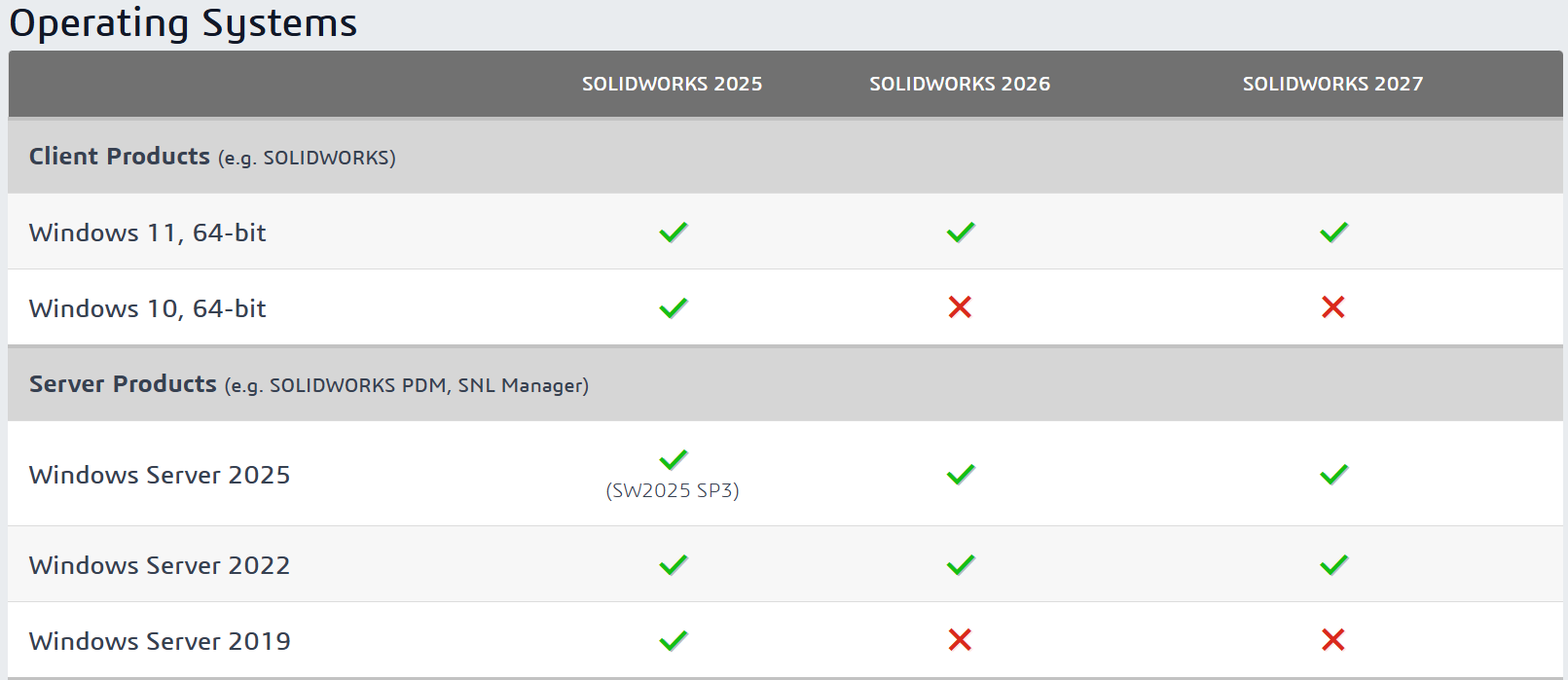This screenshot has width=1568, height=680.
Task: Click the Windows Server 2019 SOLIDWORKS 2025 checkmark
Action: point(673,640)
